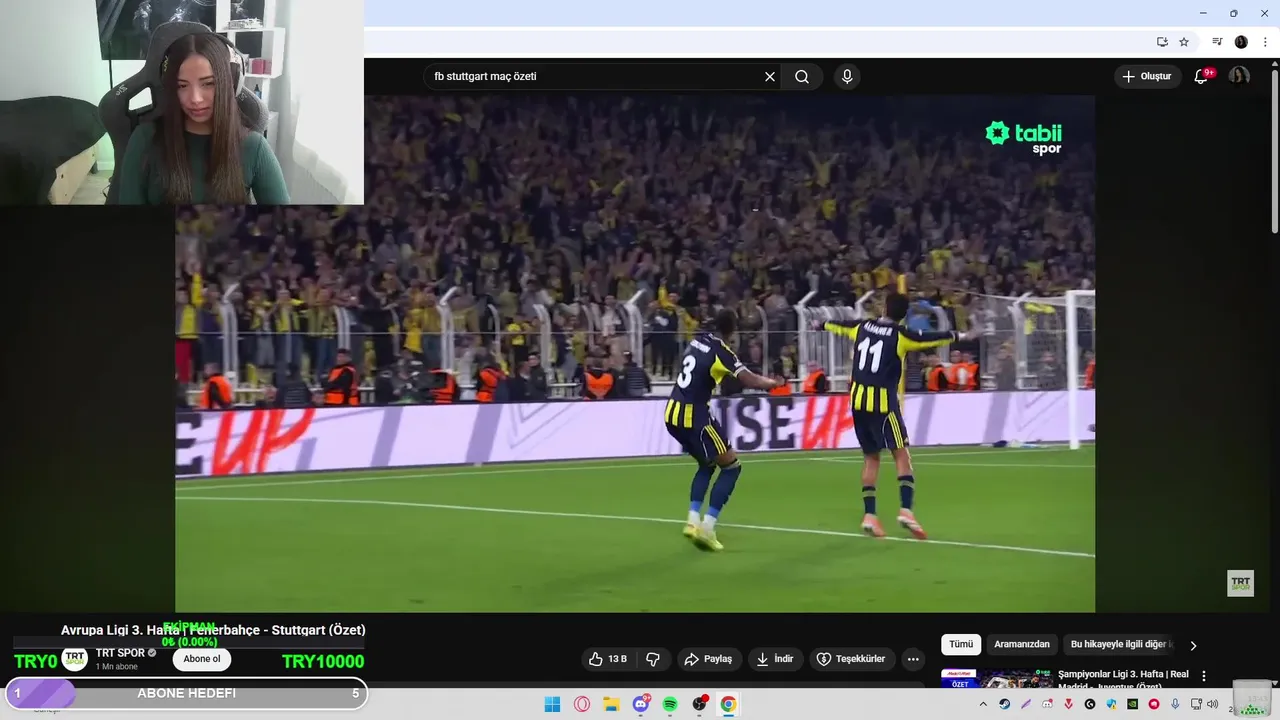The image size is (1280, 720).
Task: Open the Oluştur create menu
Action: pos(1147,77)
